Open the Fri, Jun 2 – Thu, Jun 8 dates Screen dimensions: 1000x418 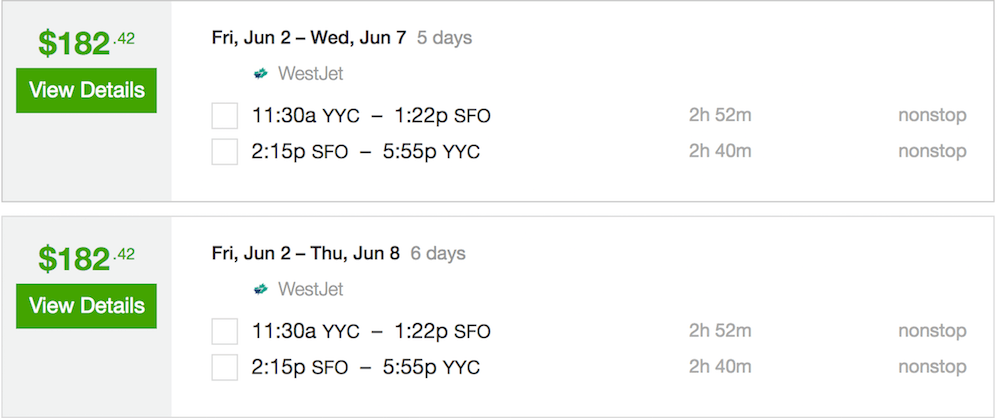coord(305,253)
